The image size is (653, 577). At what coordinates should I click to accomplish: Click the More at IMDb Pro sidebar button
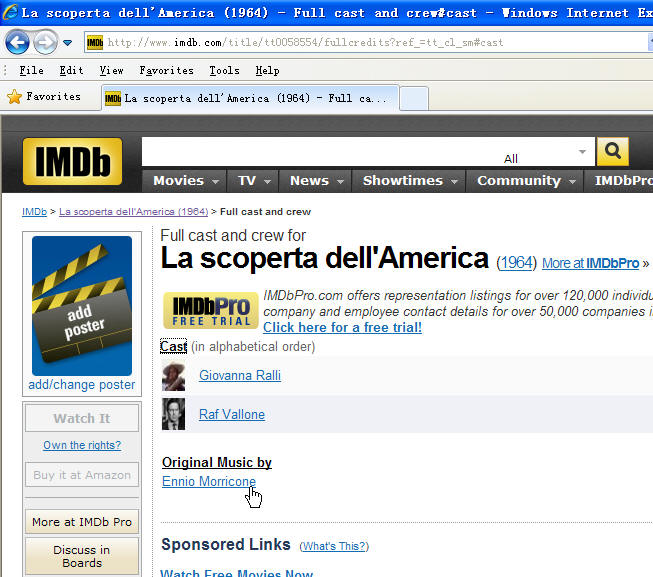coord(82,522)
